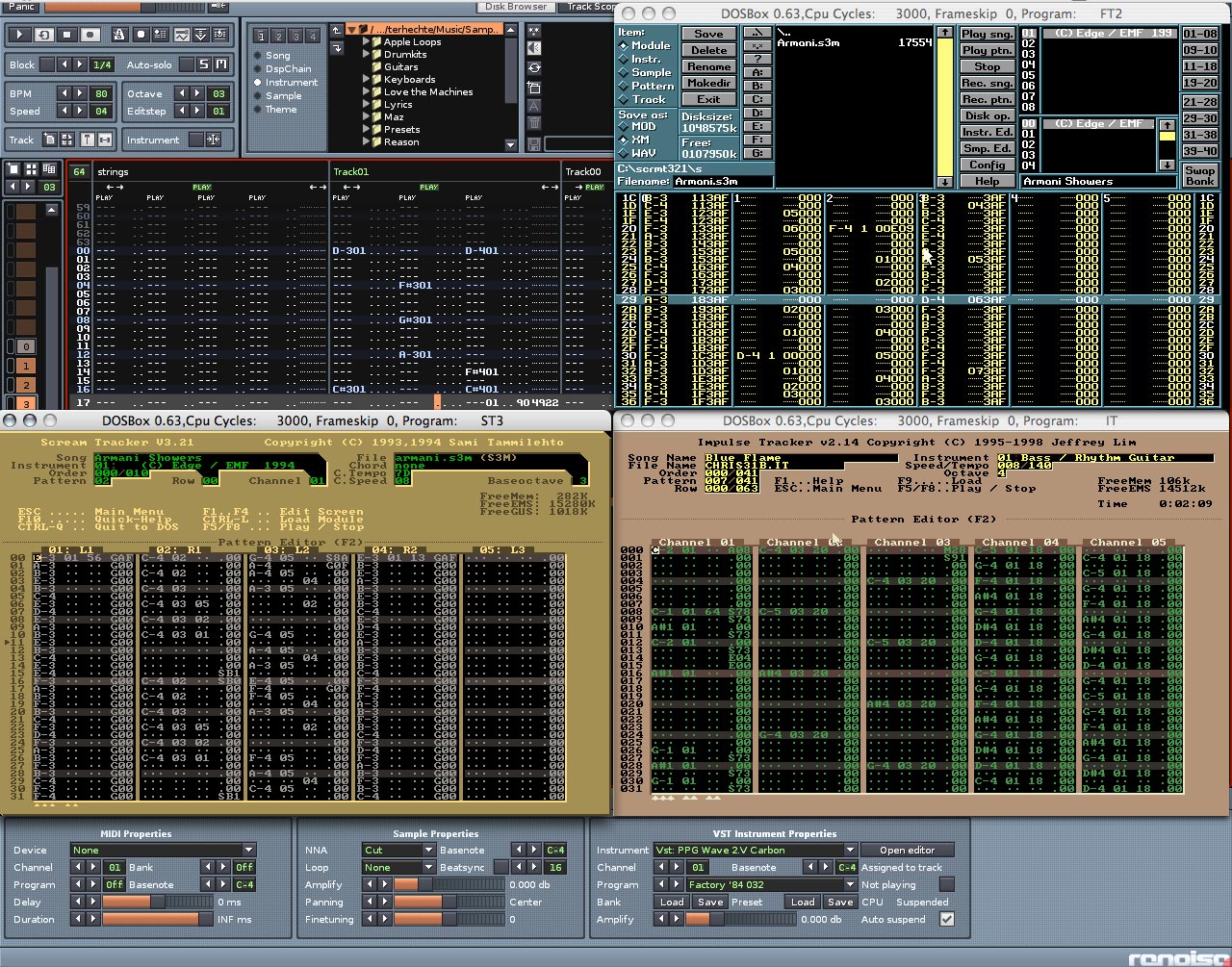Start playback with Renoise play button
1232x967 pixels.
(x=19, y=35)
